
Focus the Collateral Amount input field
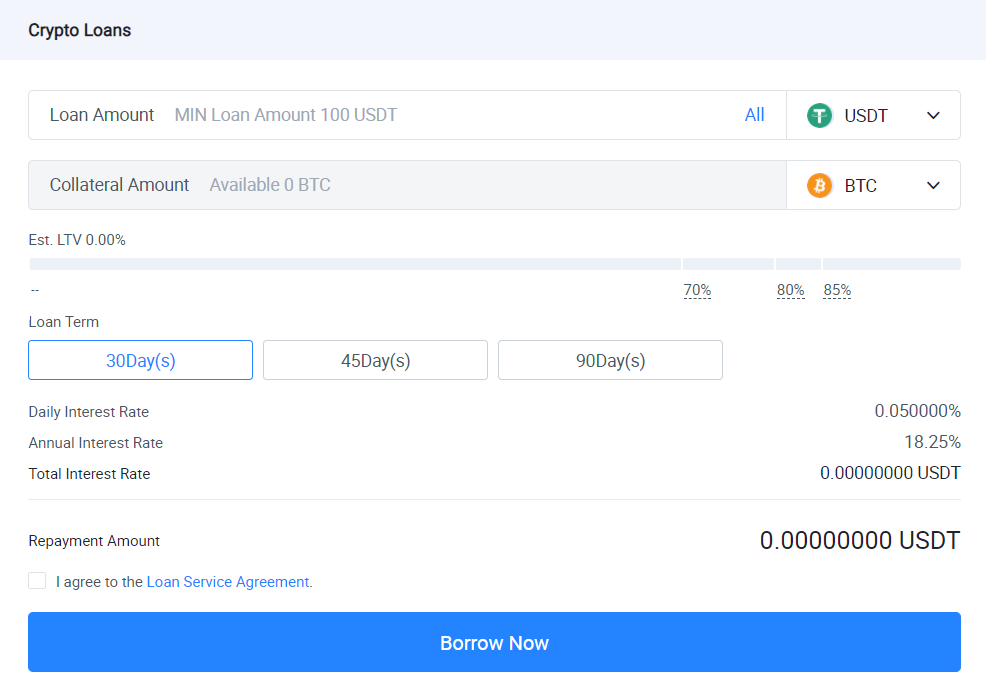(407, 185)
